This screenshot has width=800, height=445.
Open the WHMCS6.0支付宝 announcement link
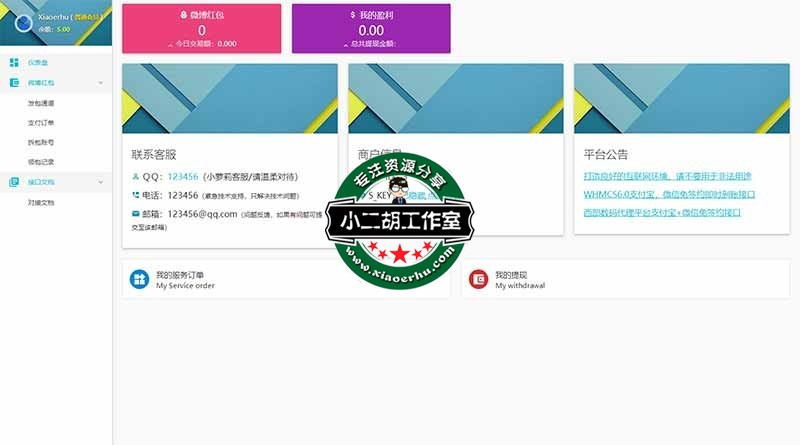668,195
